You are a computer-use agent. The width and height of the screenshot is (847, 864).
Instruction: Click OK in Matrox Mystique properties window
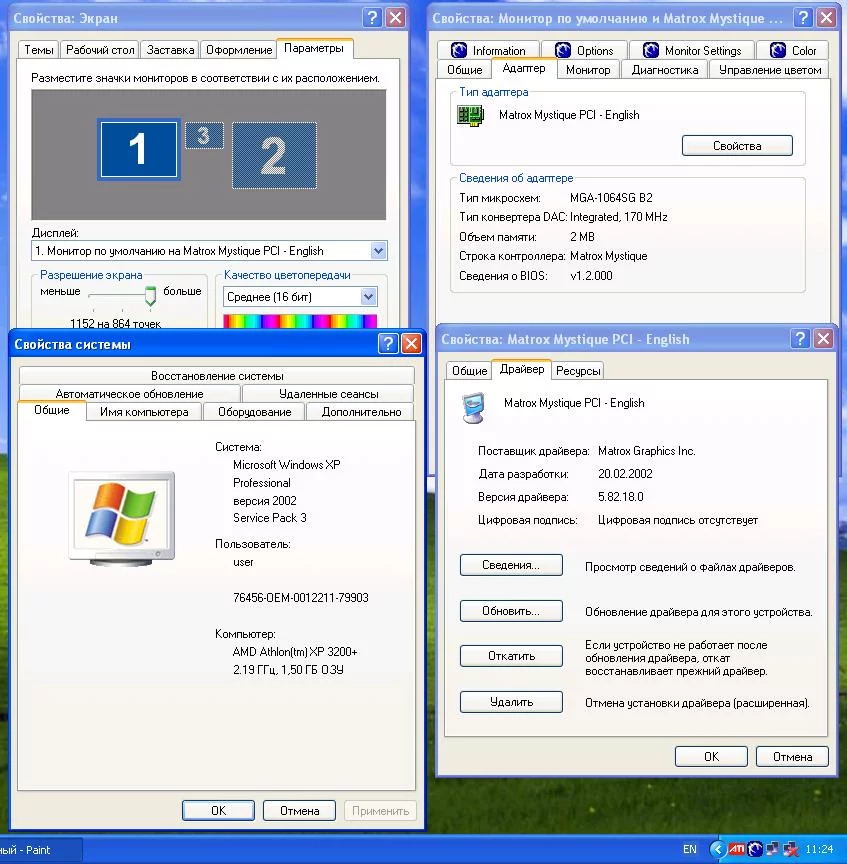pos(711,757)
